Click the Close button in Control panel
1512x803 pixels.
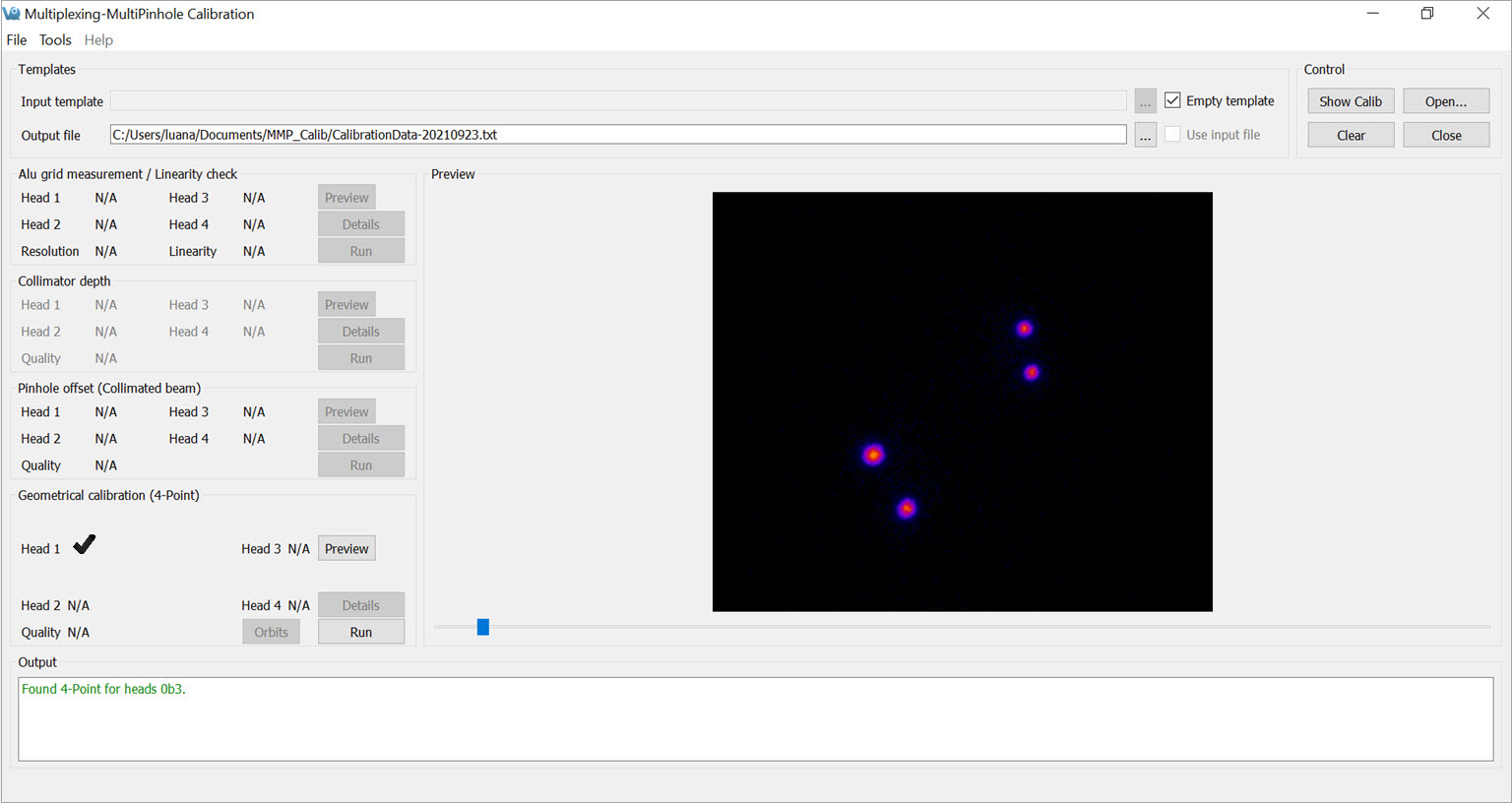pyautogui.click(x=1445, y=136)
